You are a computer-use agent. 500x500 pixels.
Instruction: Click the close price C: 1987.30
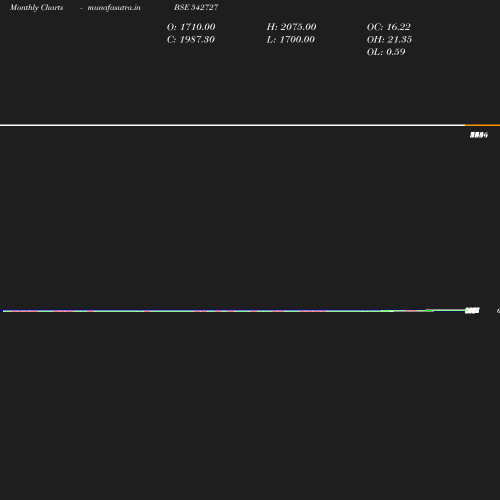click(x=191, y=39)
